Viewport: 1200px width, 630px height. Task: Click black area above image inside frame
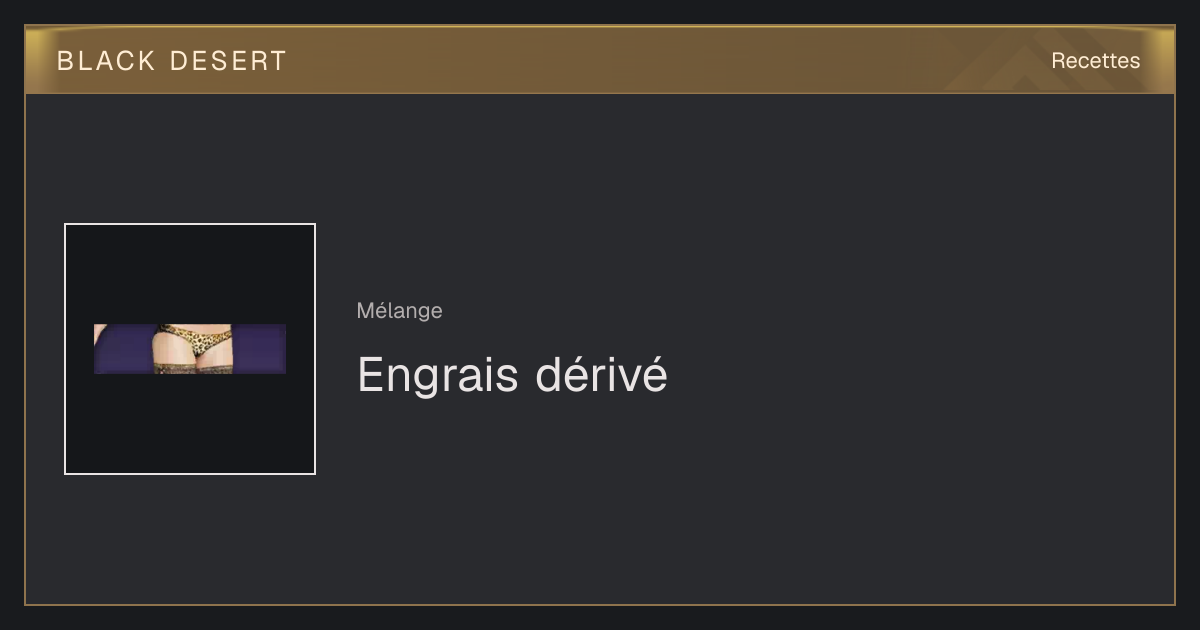point(190,274)
